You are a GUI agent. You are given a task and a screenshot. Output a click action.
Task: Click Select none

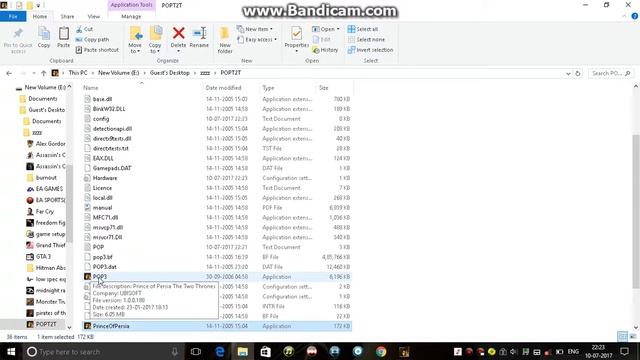[x=366, y=40]
